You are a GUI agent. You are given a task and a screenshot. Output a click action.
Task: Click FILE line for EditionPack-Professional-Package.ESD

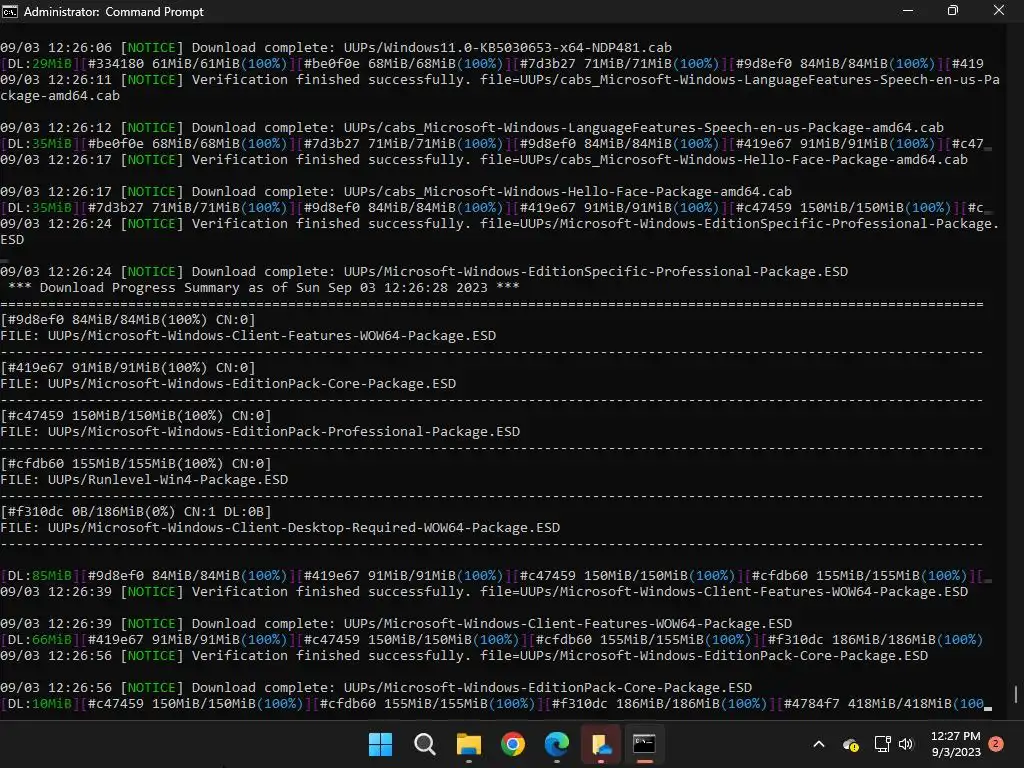[260, 432]
